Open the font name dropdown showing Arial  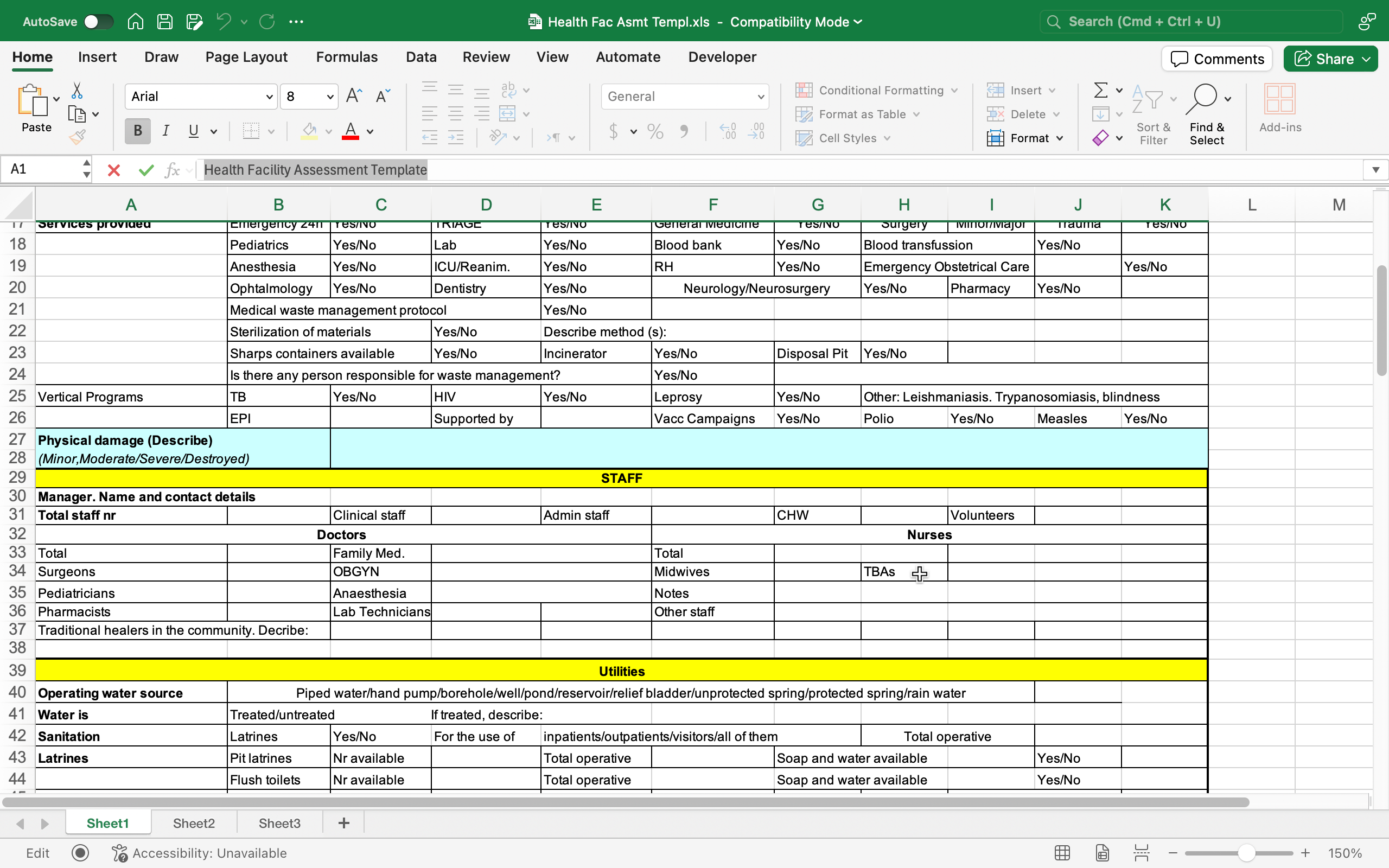click(201, 97)
